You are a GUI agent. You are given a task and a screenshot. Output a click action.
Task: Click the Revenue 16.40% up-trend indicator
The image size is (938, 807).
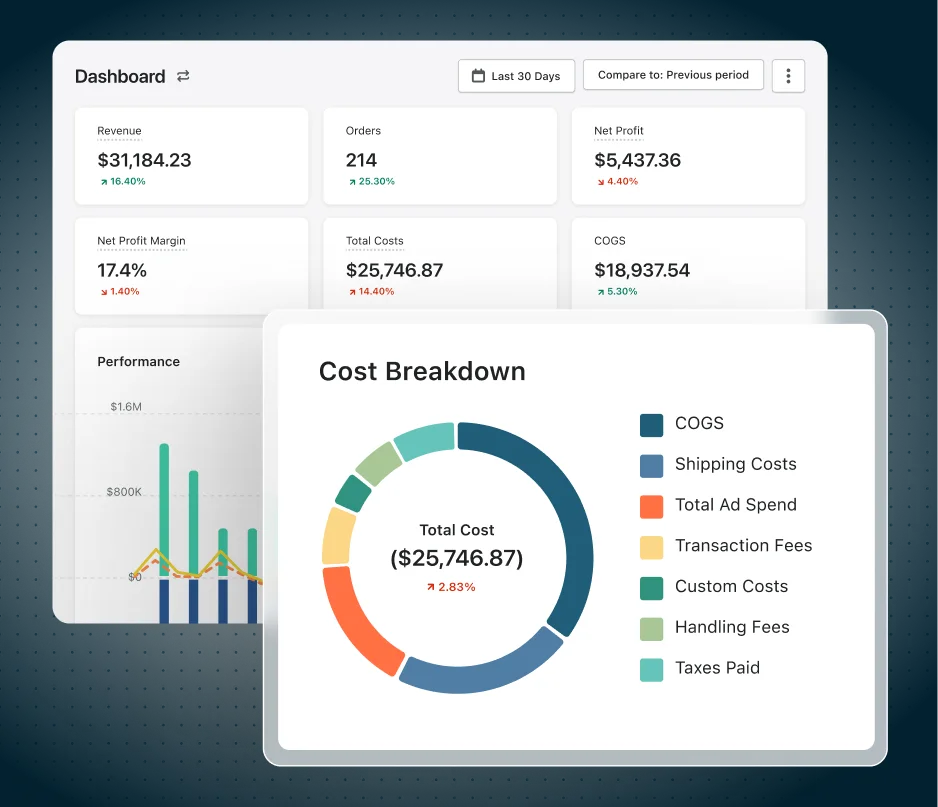point(123,181)
